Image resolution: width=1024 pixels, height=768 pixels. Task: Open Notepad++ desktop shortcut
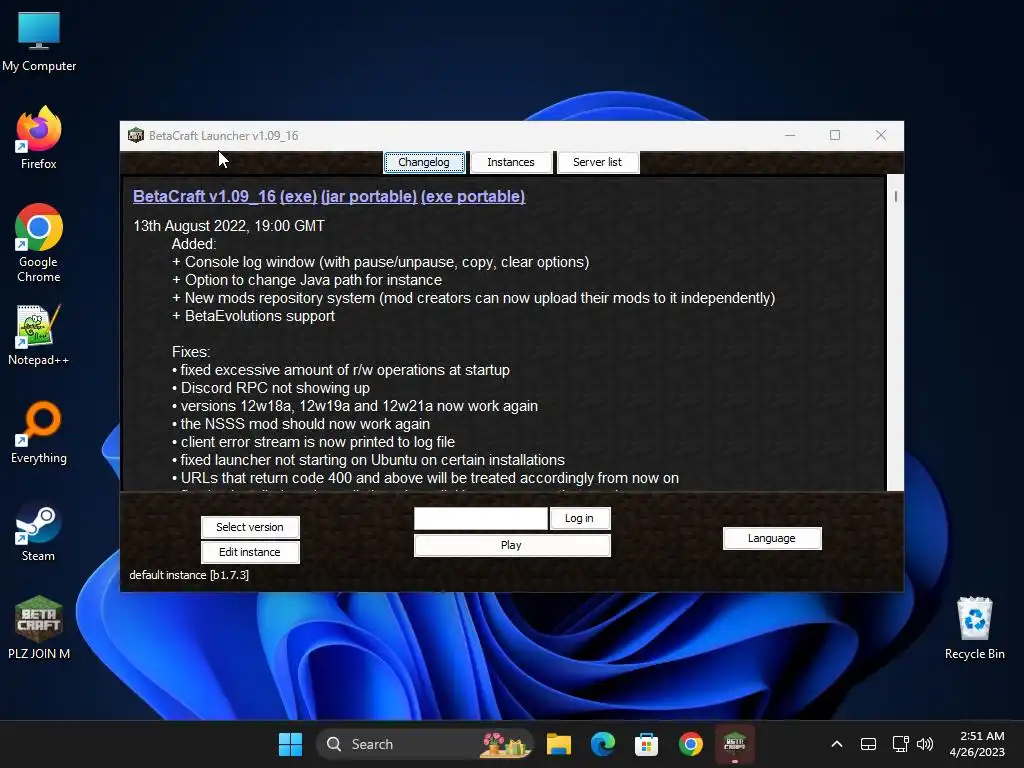coord(39,335)
